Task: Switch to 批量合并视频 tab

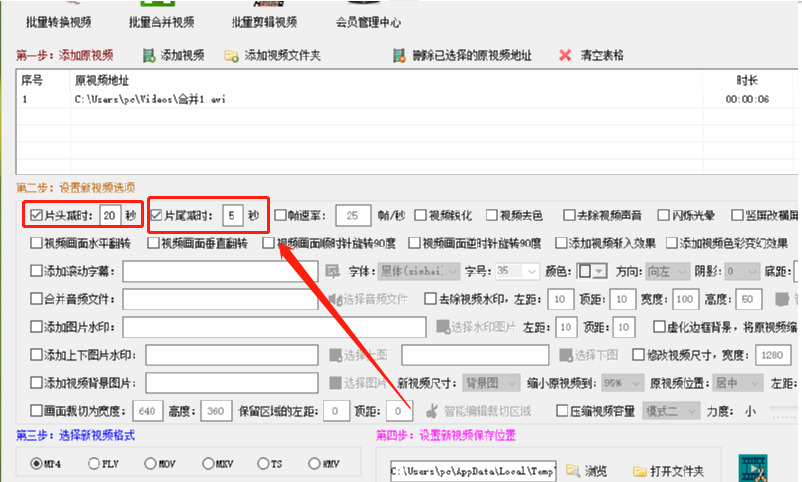Action: tap(162, 22)
